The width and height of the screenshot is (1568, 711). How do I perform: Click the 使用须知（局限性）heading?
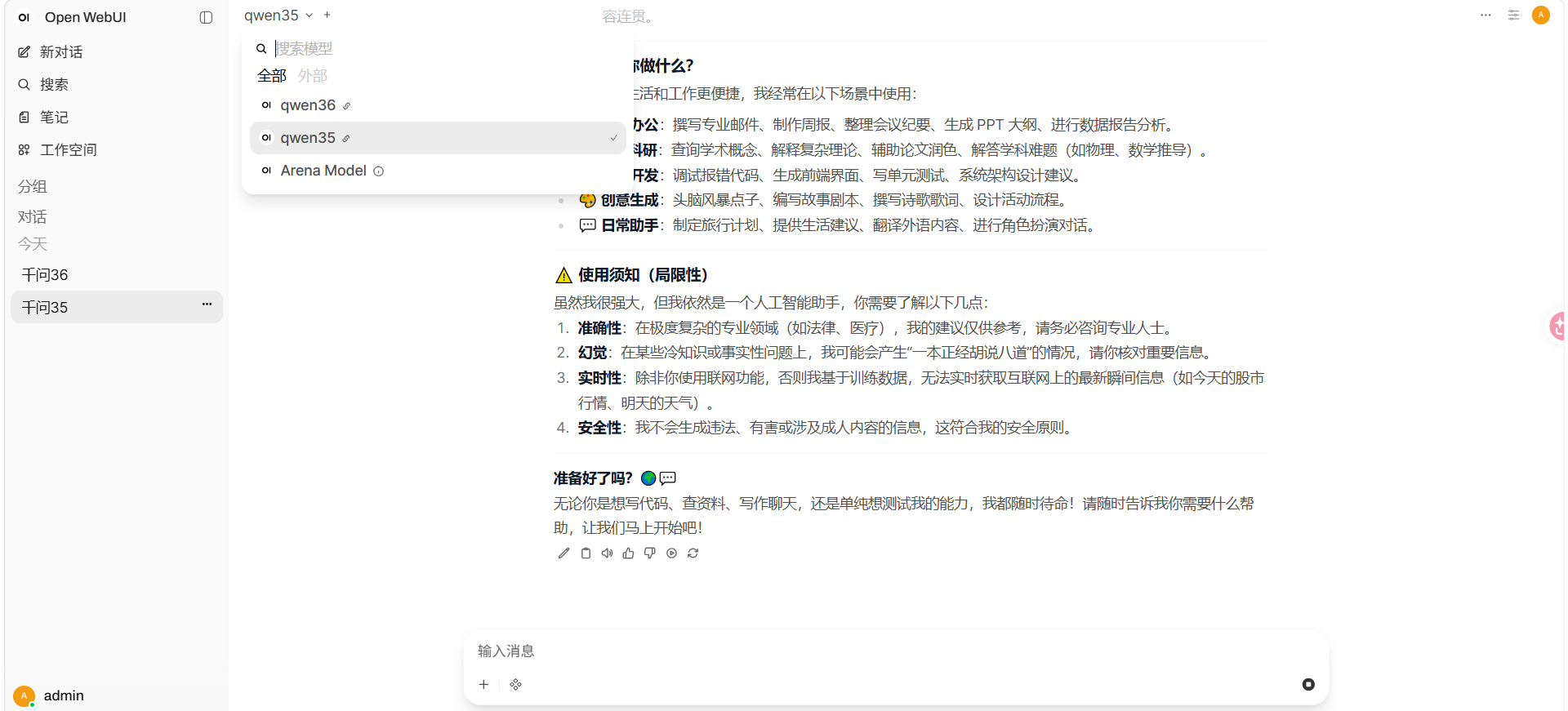(643, 275)
